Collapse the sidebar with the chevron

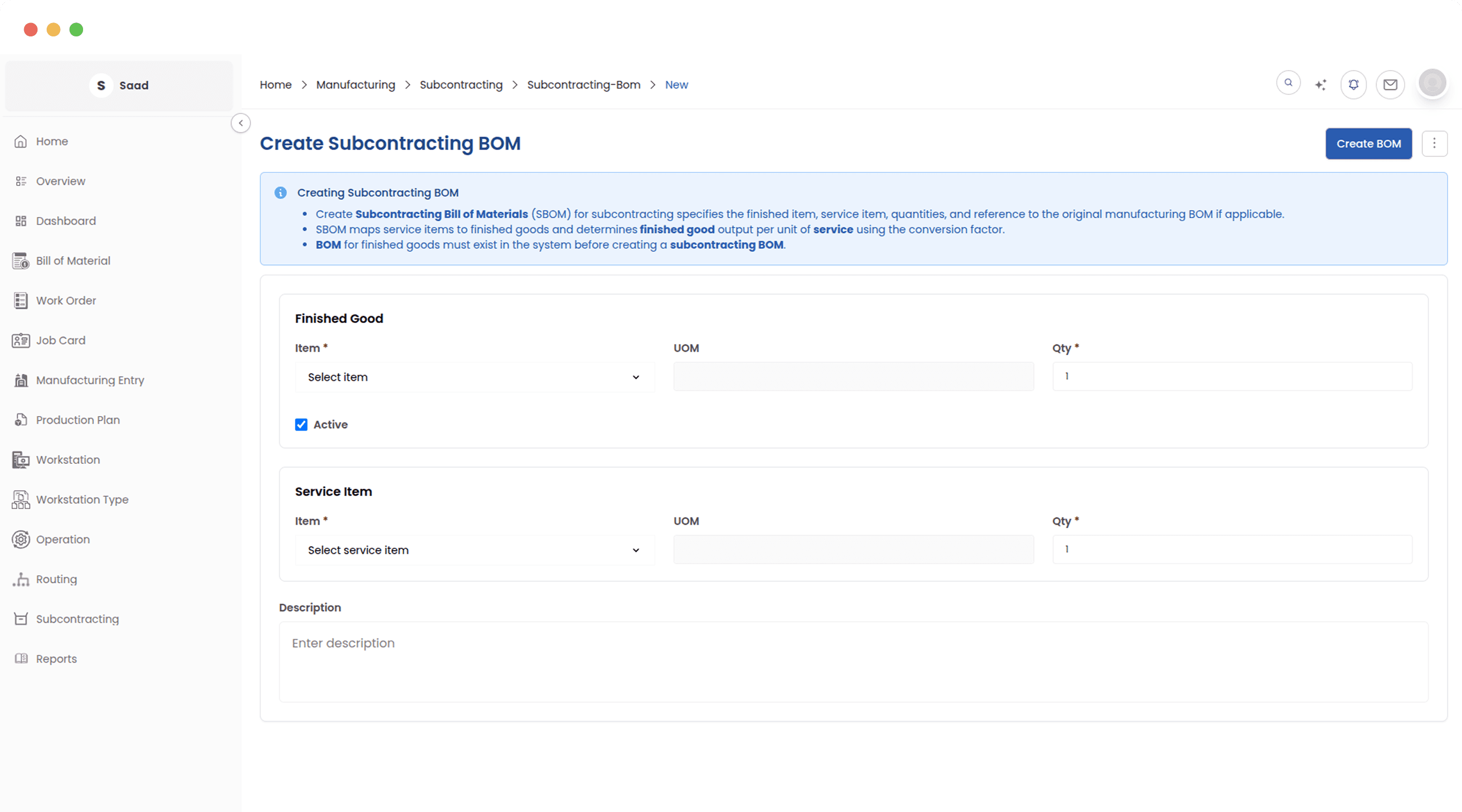pyautogui.click(x=241, y=123)
